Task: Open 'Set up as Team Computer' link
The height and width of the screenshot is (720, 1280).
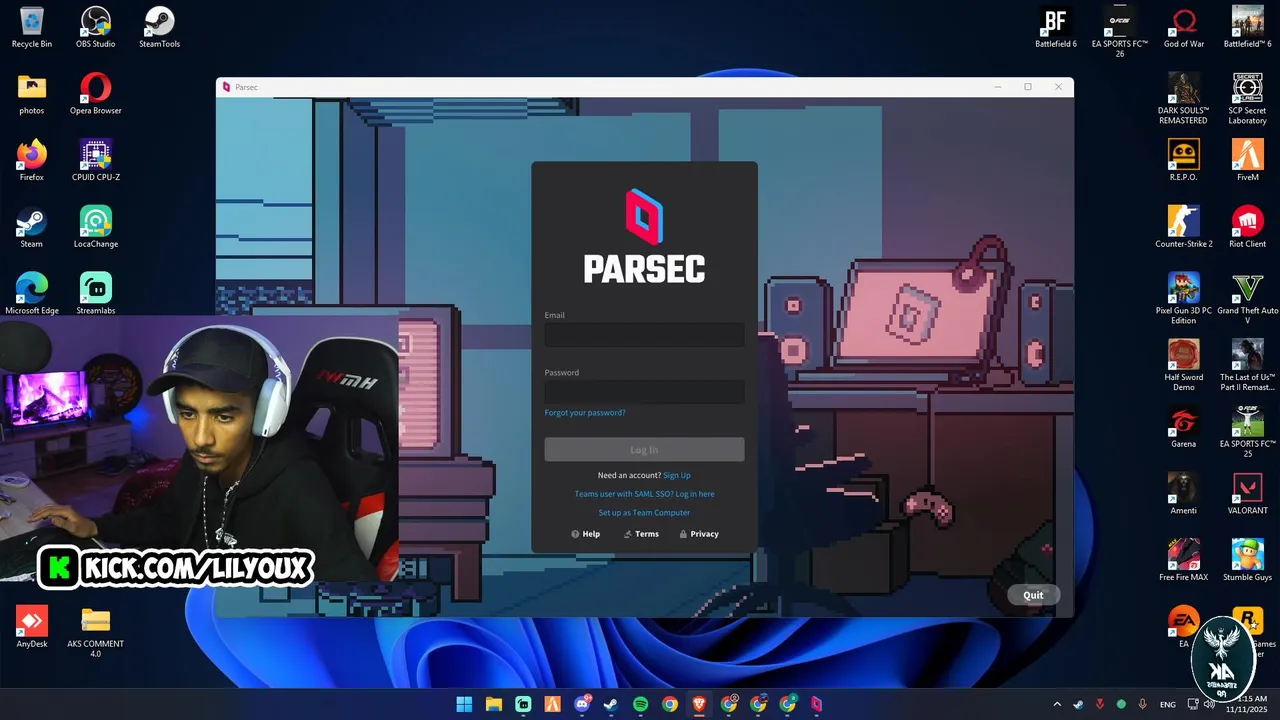Action: tap(644, 513)
